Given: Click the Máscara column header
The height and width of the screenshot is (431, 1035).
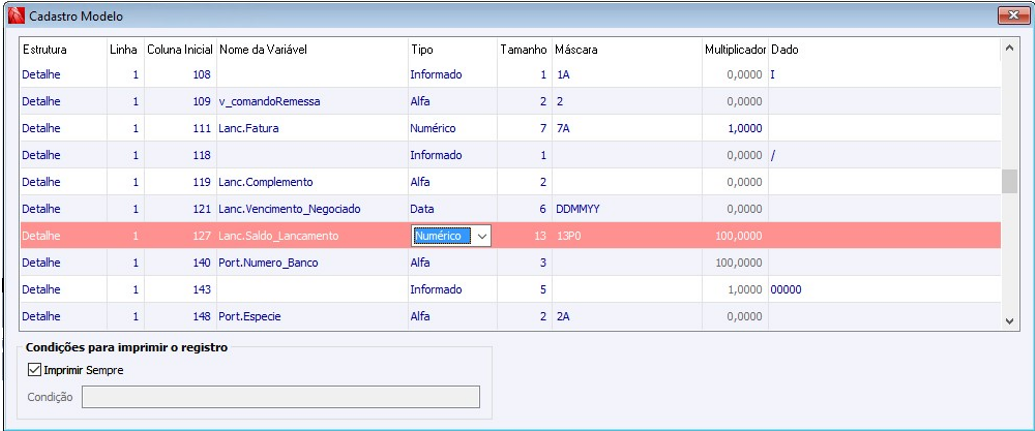Looking at the screenshot, I should (576, 50).
